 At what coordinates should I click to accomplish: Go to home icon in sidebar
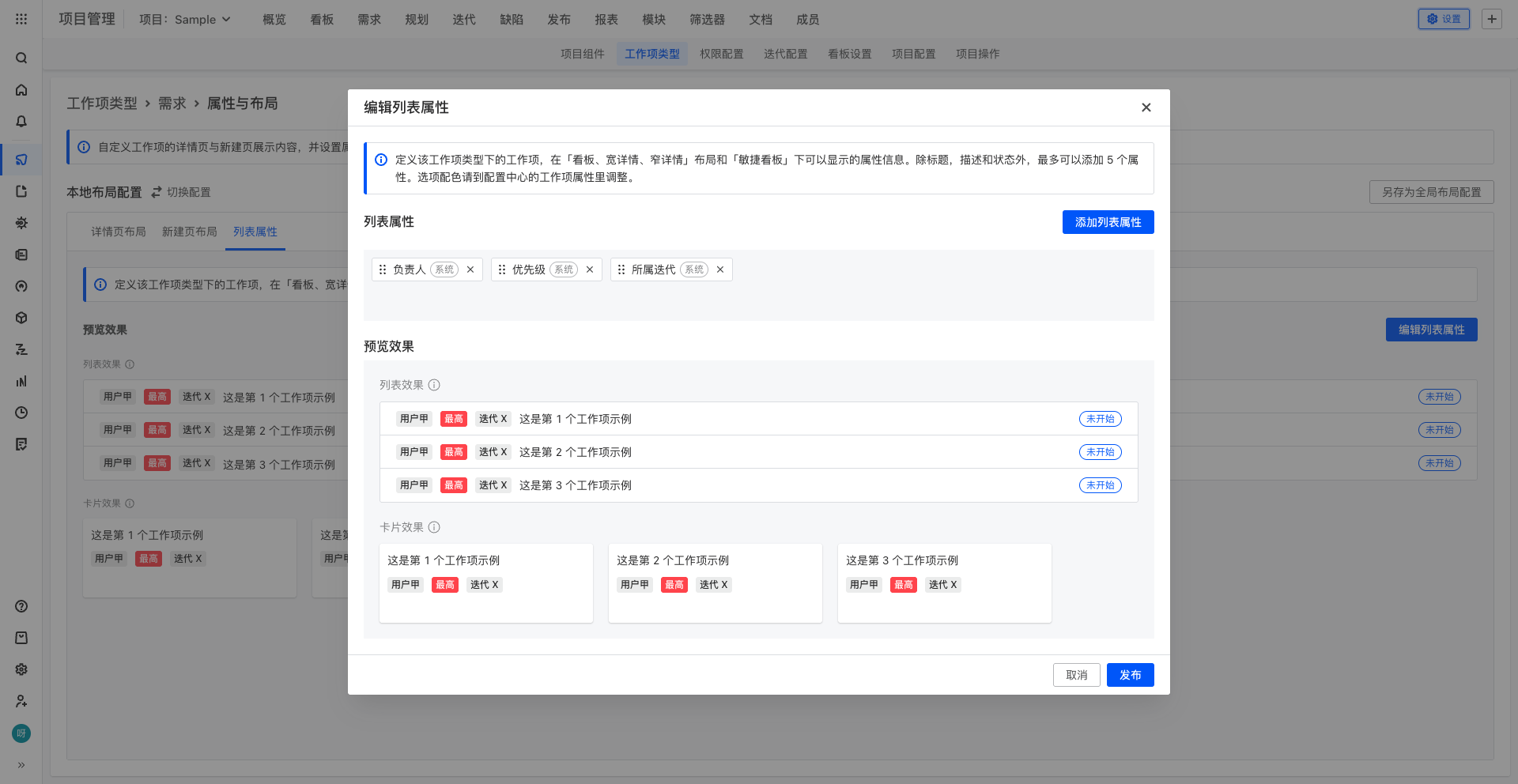click(x=21, y=90)
